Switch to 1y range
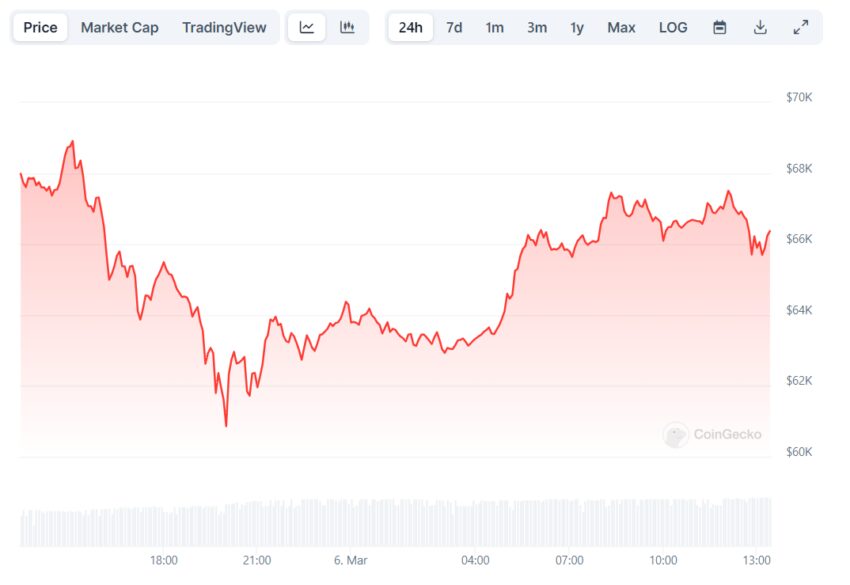This screenshot has height=585, width=850. click(577, 27)
